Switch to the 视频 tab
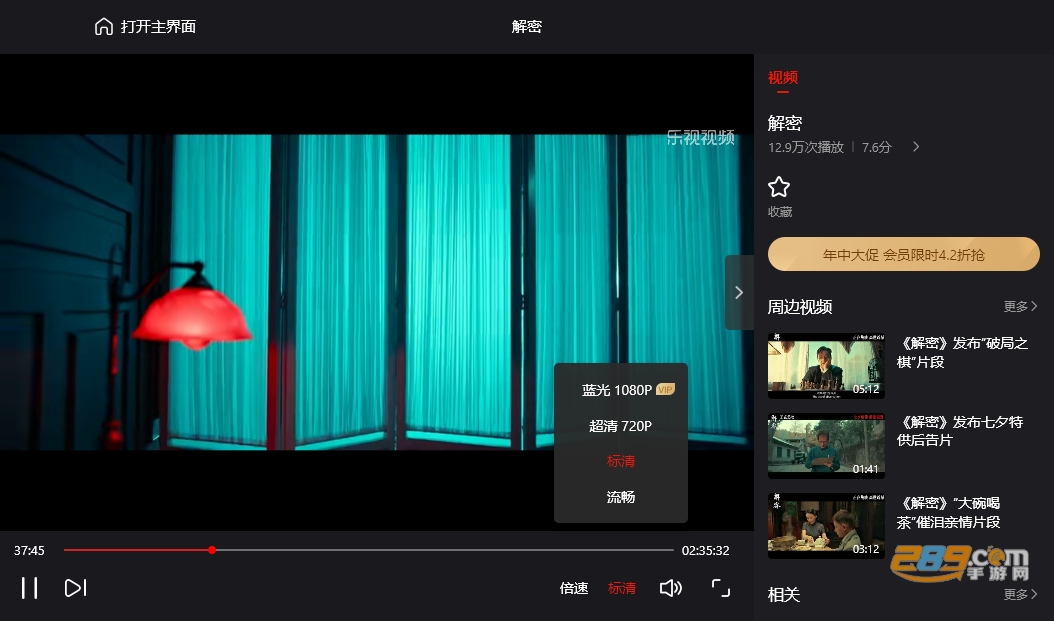Image resolution: width=1054 pixels, height=621 pixels. pyautogui.click(x=782, y=78)
